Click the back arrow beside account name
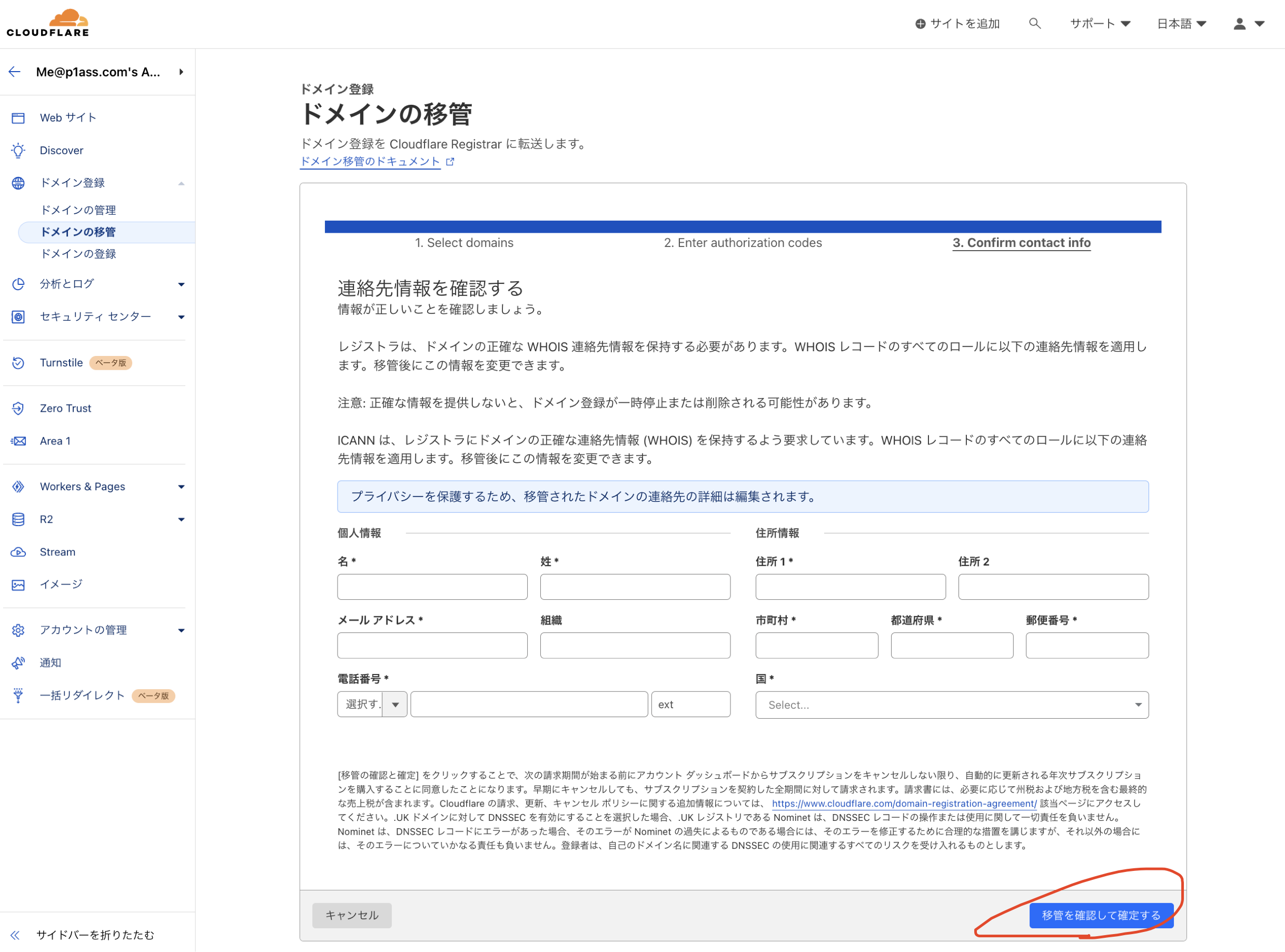This screenshot has height=952, width=1285. [15, 72]
